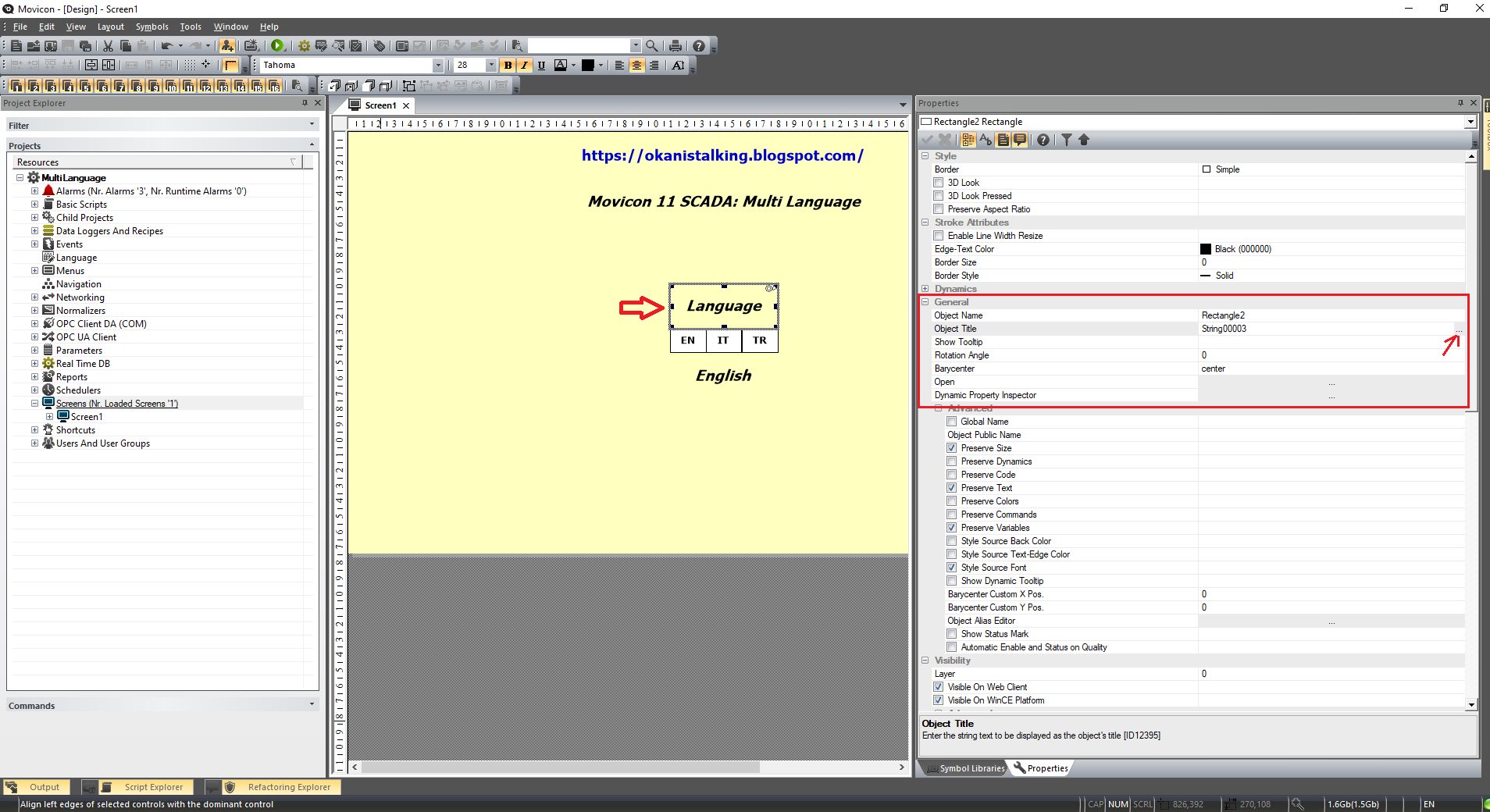Open the font name Tahoma dropdown
Screen dimensions: 1490x812
438,66
